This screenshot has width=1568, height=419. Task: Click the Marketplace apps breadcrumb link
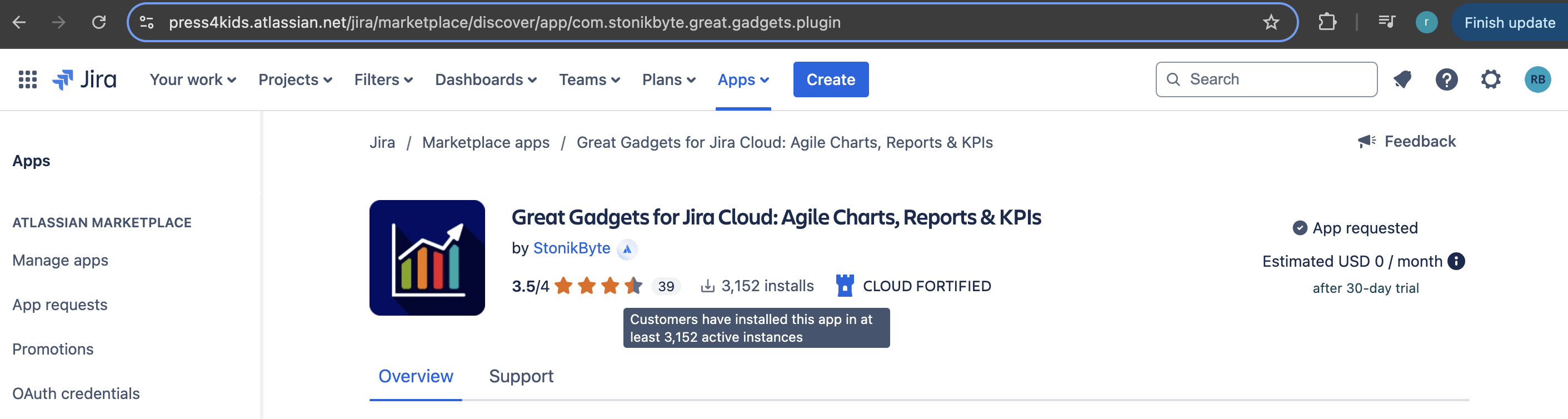486,142
